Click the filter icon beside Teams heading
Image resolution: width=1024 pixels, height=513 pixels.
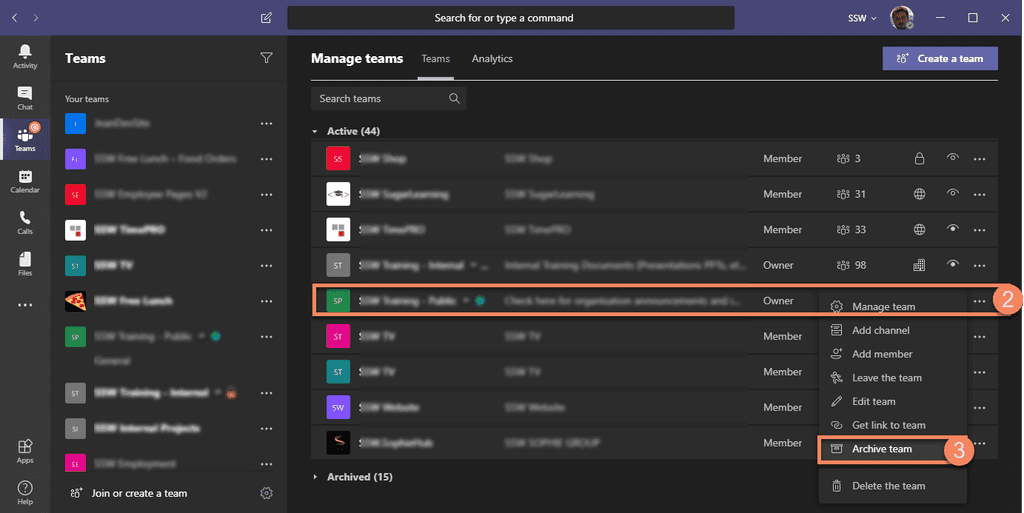coord(266,58)
